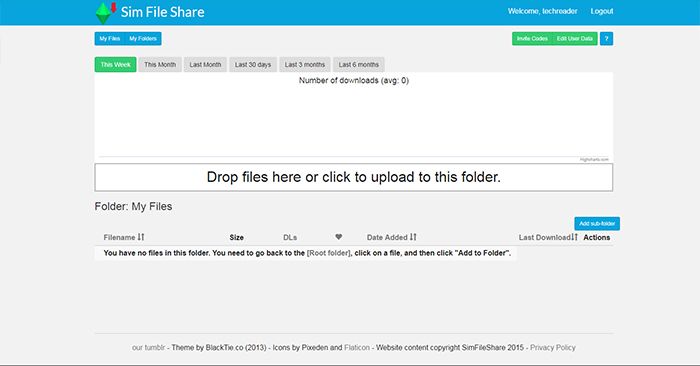
Task: Click Add sub-folder button
Action: pos(597,224)
